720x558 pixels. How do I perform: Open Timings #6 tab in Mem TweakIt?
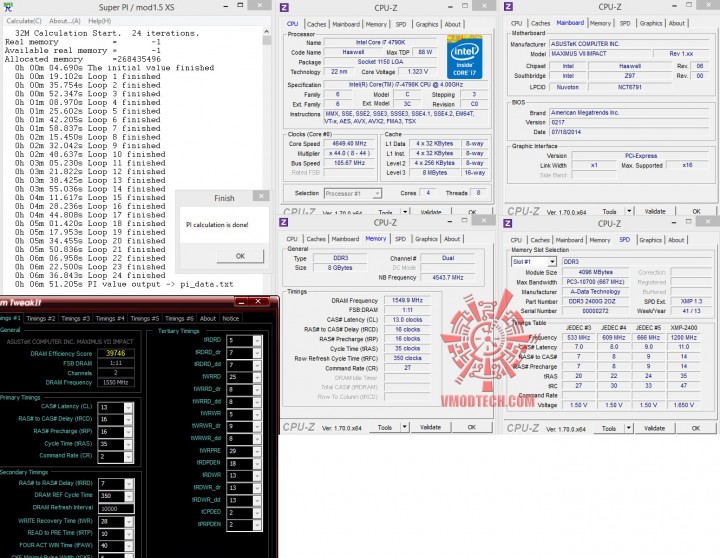click(179, 318)
